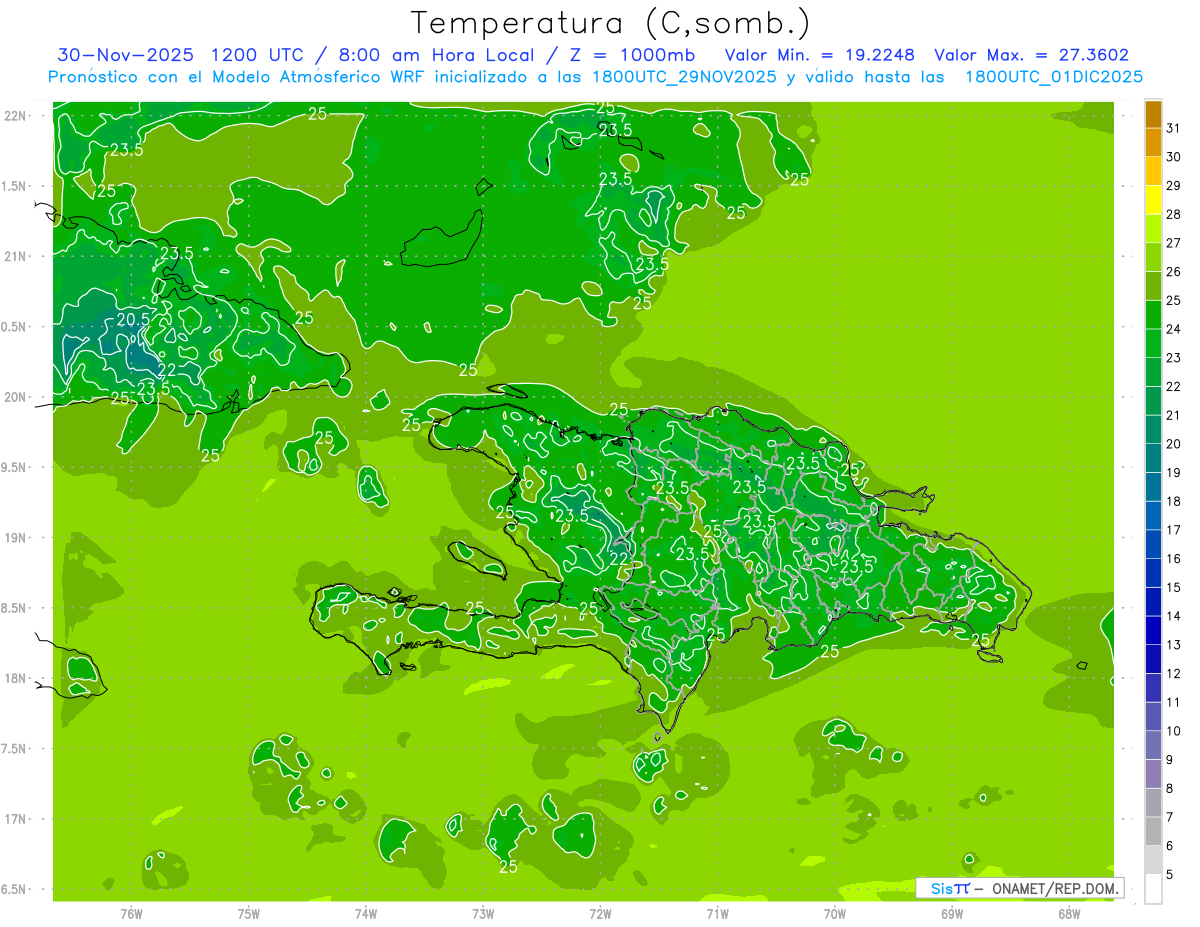Click the '19N' latitude axis label
The image size is (1200, 927).
[14, 537]
